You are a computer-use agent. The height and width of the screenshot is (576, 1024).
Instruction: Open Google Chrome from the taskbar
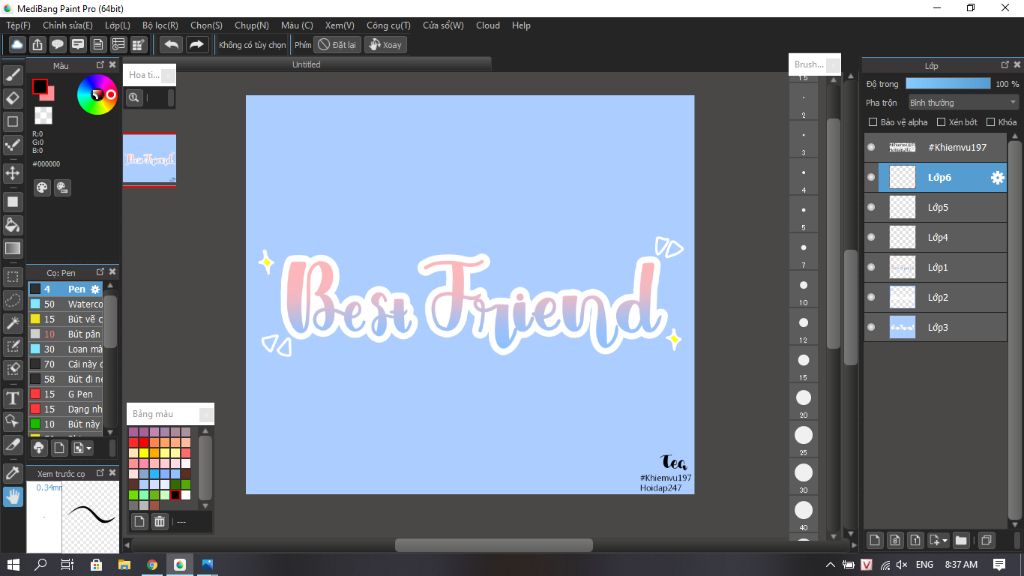click(152, 564)
